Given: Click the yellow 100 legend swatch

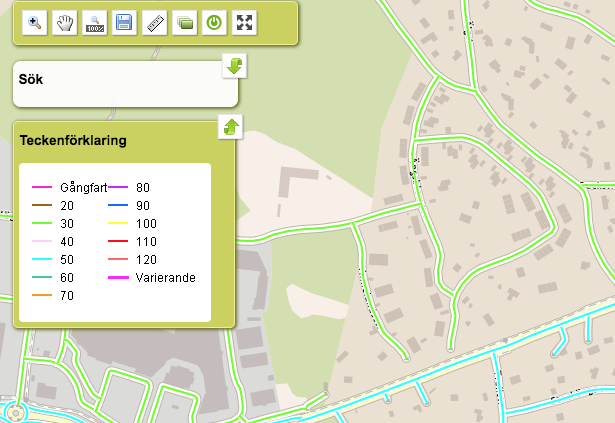Looking at the screenshot, I should coord(118,223).
